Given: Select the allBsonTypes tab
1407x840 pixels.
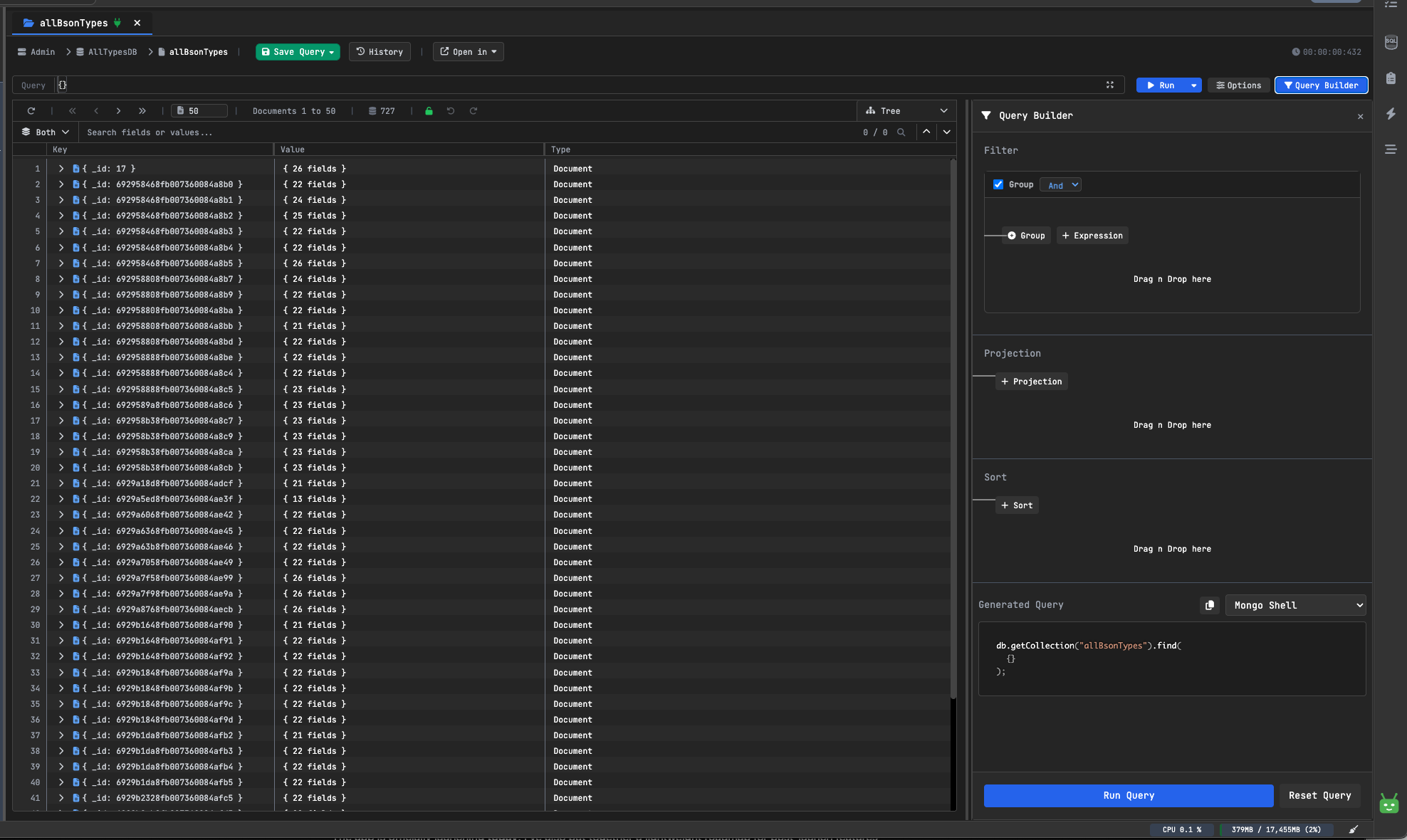Looking at the screenshot, I should pos(73,23).
